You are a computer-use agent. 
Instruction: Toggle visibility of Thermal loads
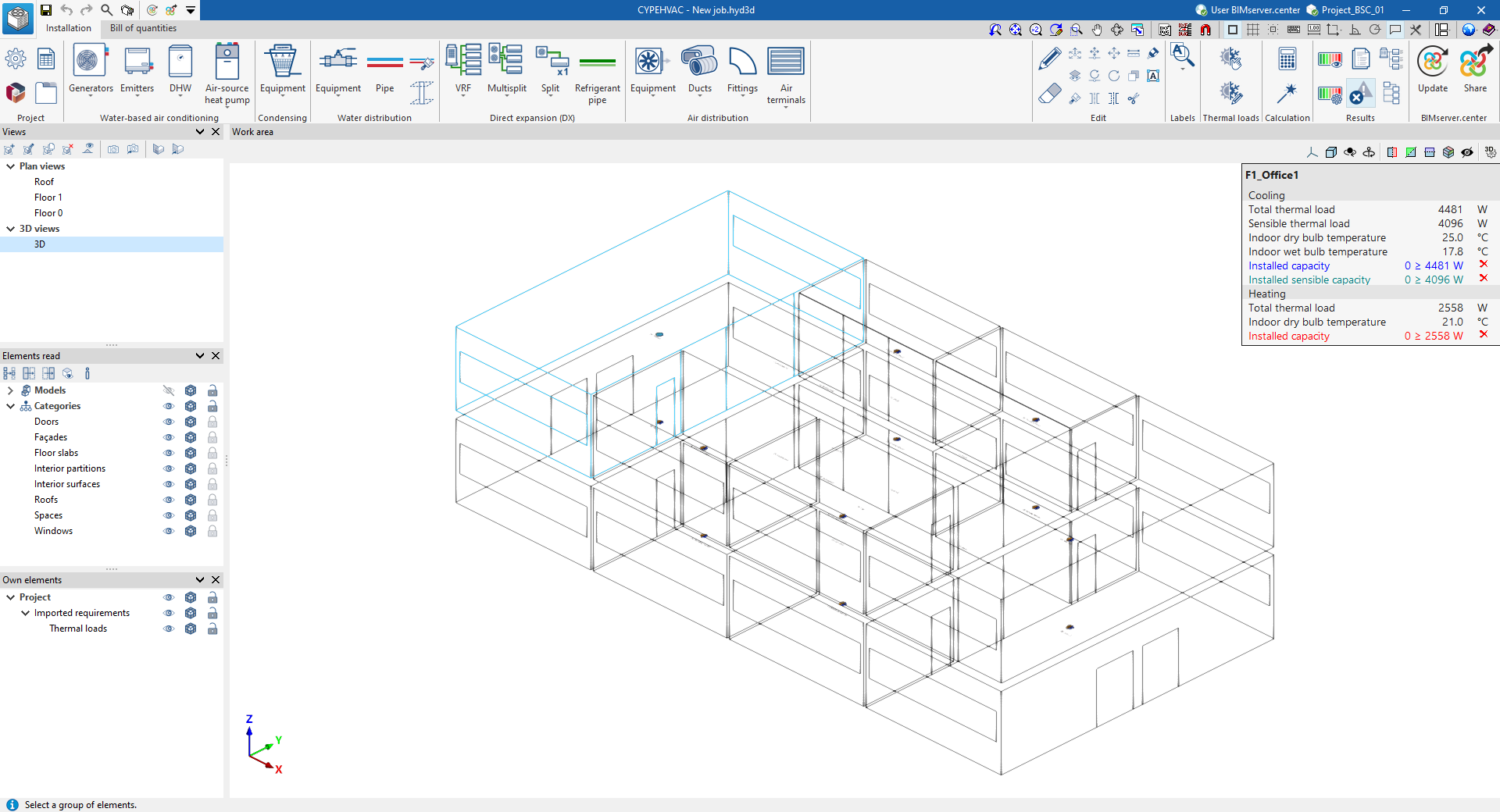(x=168, y=629)
